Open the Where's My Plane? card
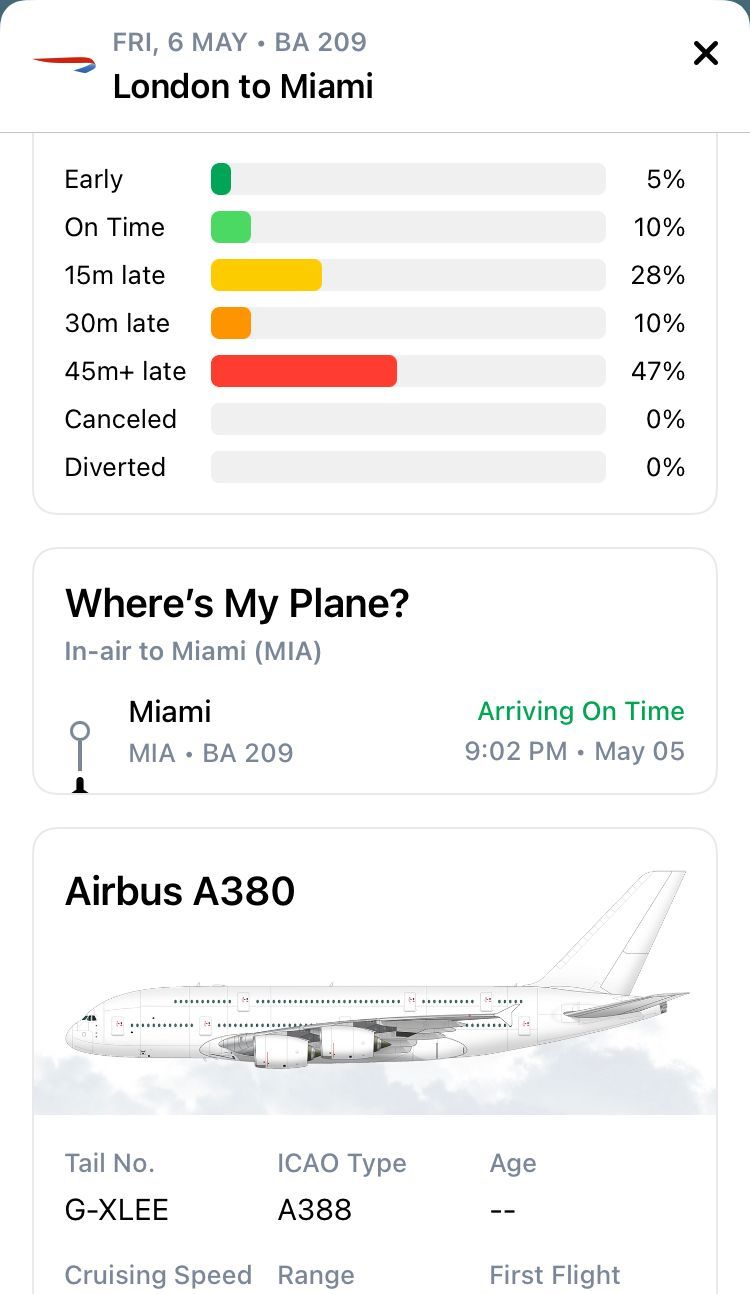 pos(375,671)
